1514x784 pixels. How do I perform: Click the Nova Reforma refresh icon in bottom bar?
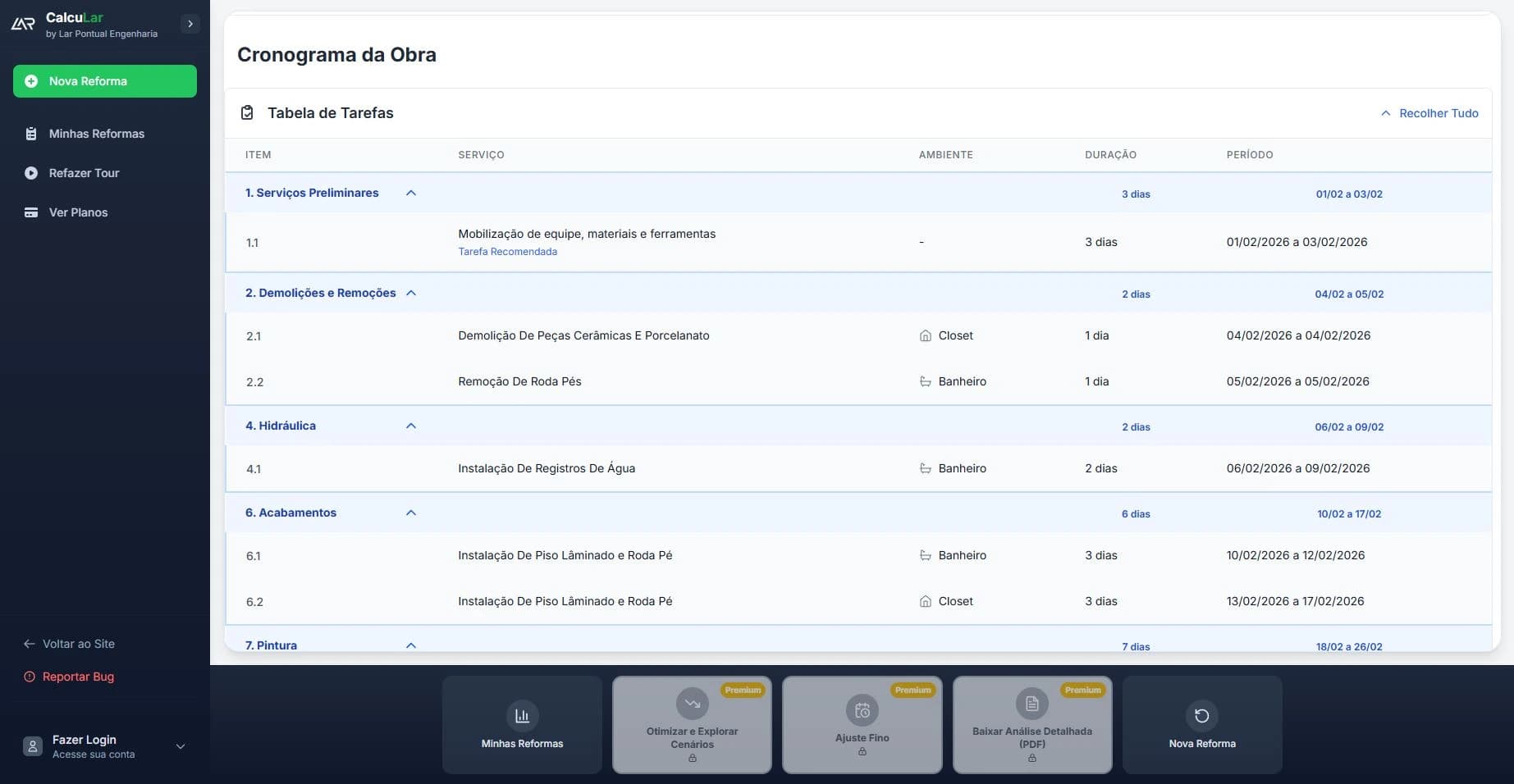pos(1201,716)
